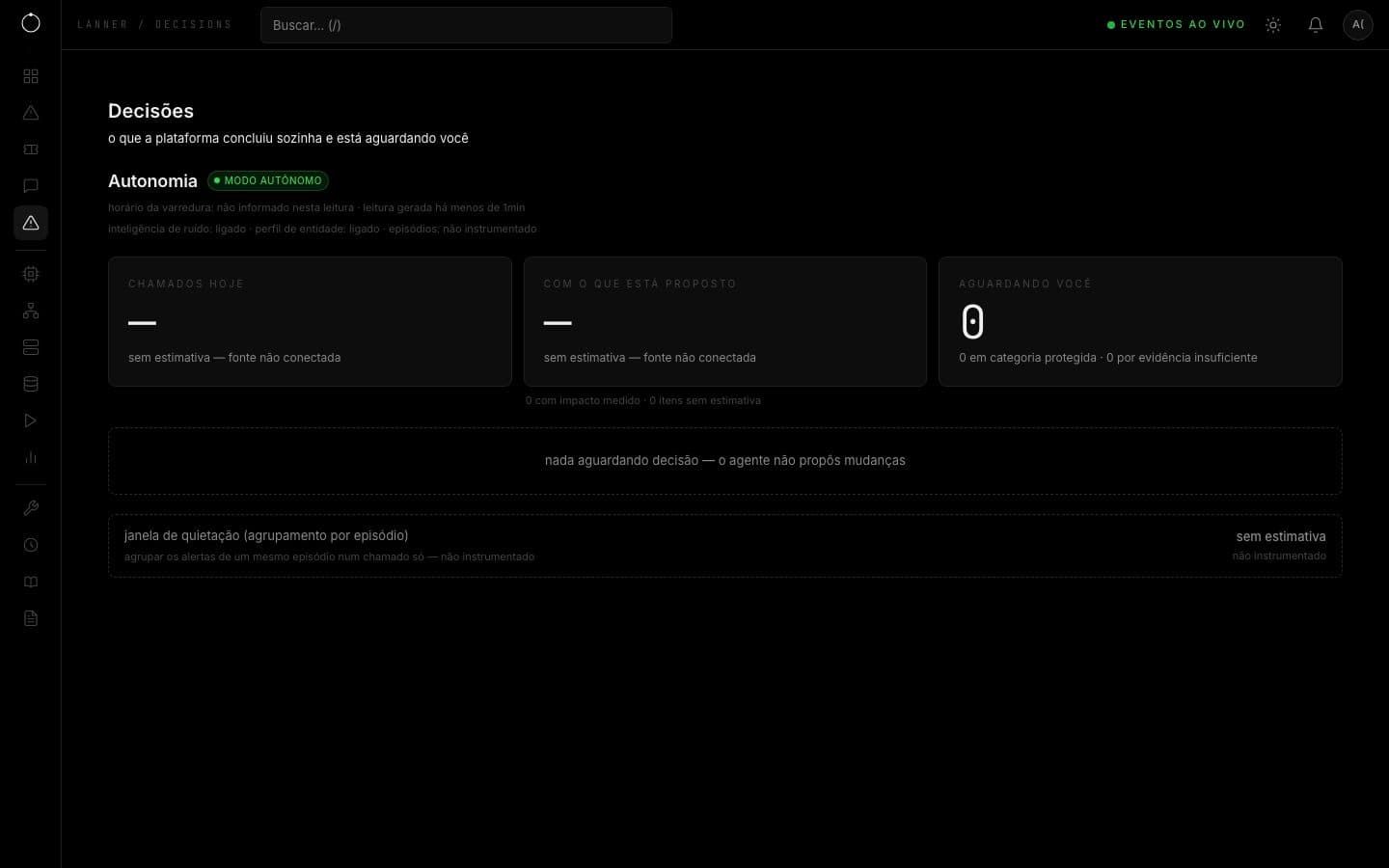Click '0 com impacto medido' footnote text

(x=583, y=400)
